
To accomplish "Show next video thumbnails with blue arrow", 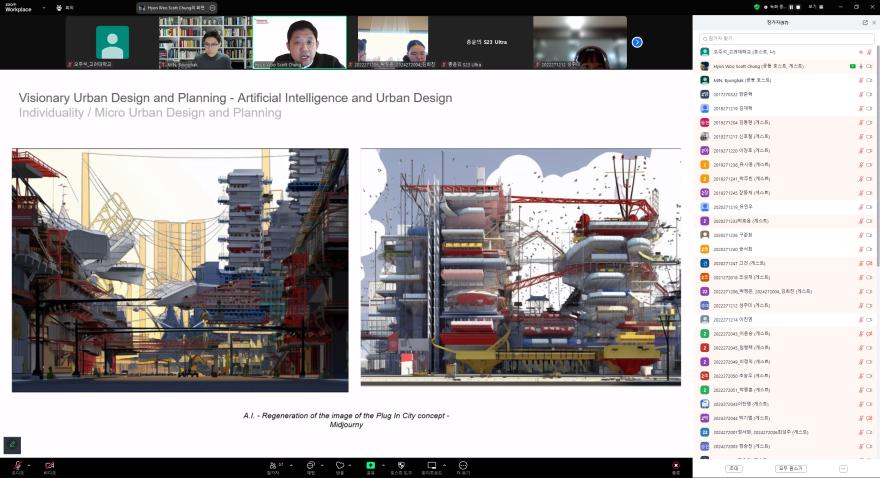I will [x=637, y=42].
